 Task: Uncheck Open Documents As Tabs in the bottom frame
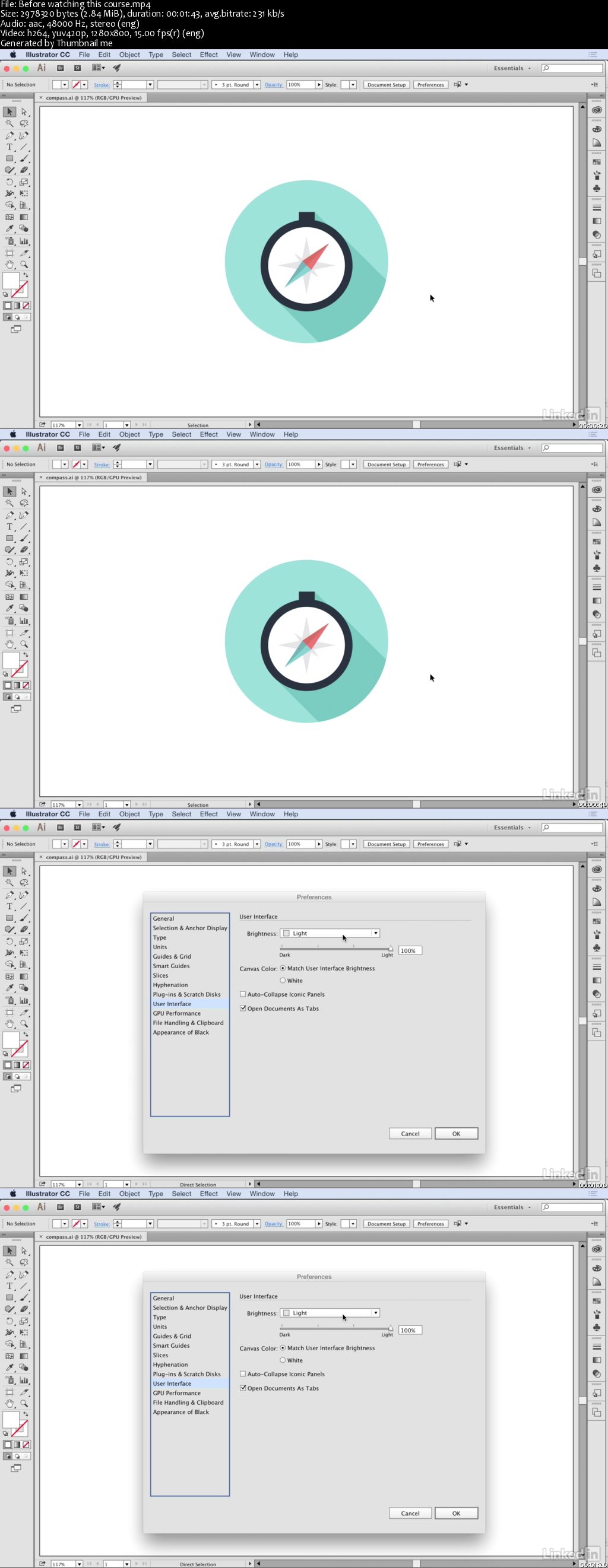243,1387
